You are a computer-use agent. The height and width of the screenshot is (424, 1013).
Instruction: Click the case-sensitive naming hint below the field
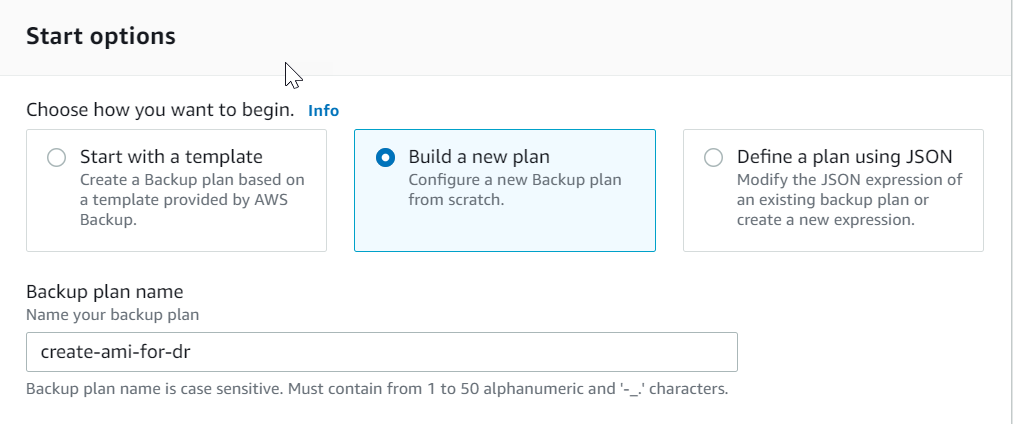click(376, 388)
